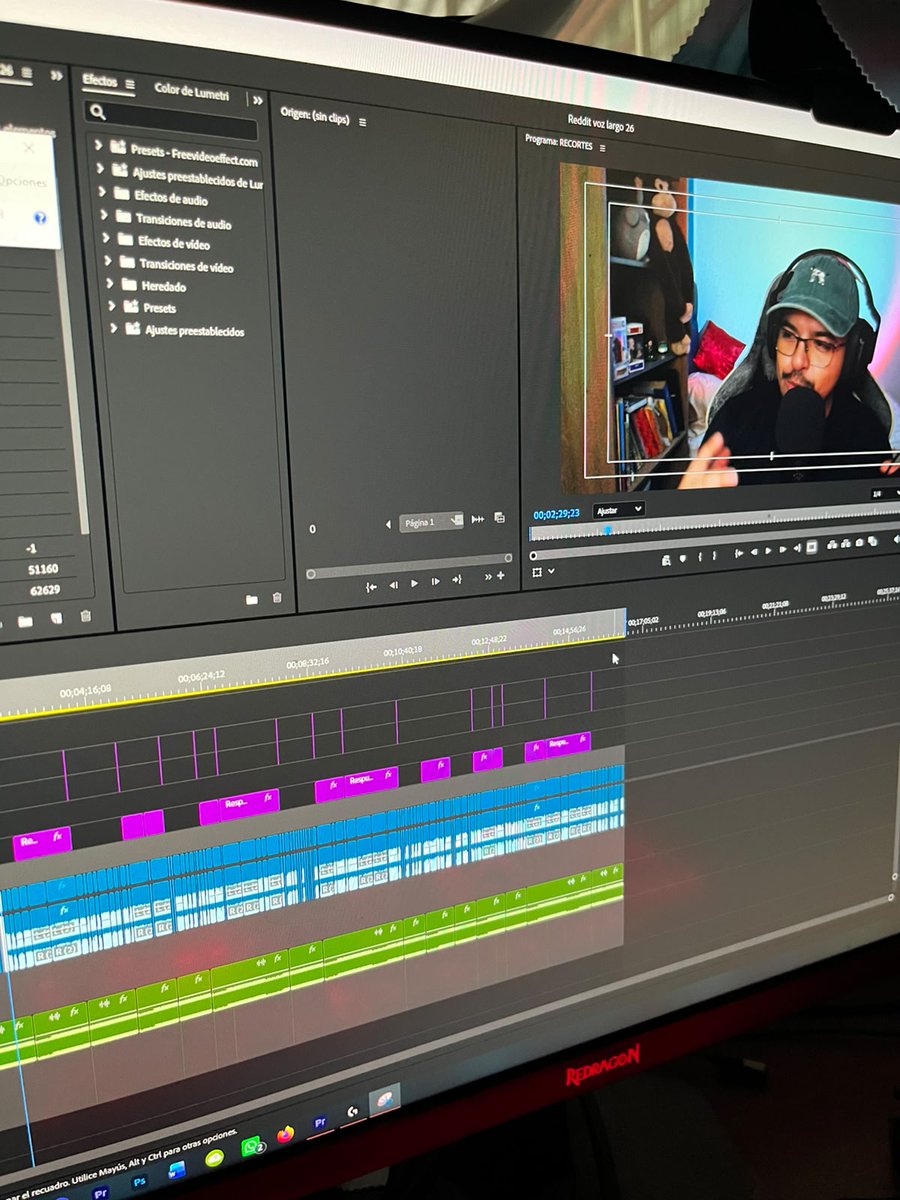
Task: Click previous page arrow beside Página 1
Action: 388,525
